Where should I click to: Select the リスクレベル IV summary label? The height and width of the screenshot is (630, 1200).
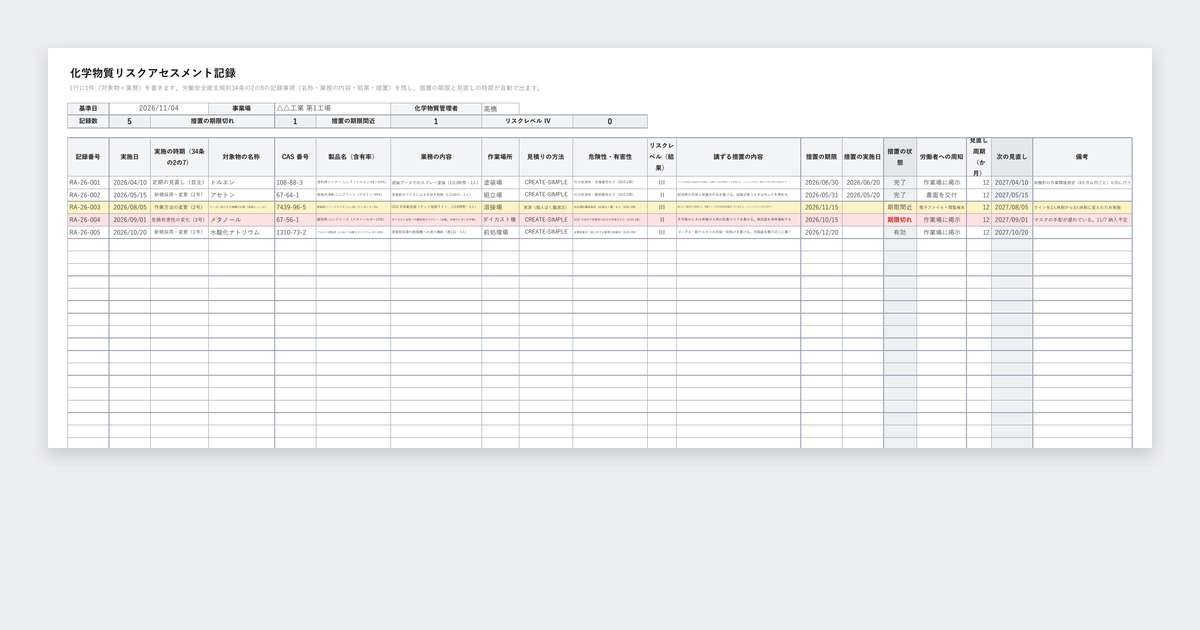(528, 121)
